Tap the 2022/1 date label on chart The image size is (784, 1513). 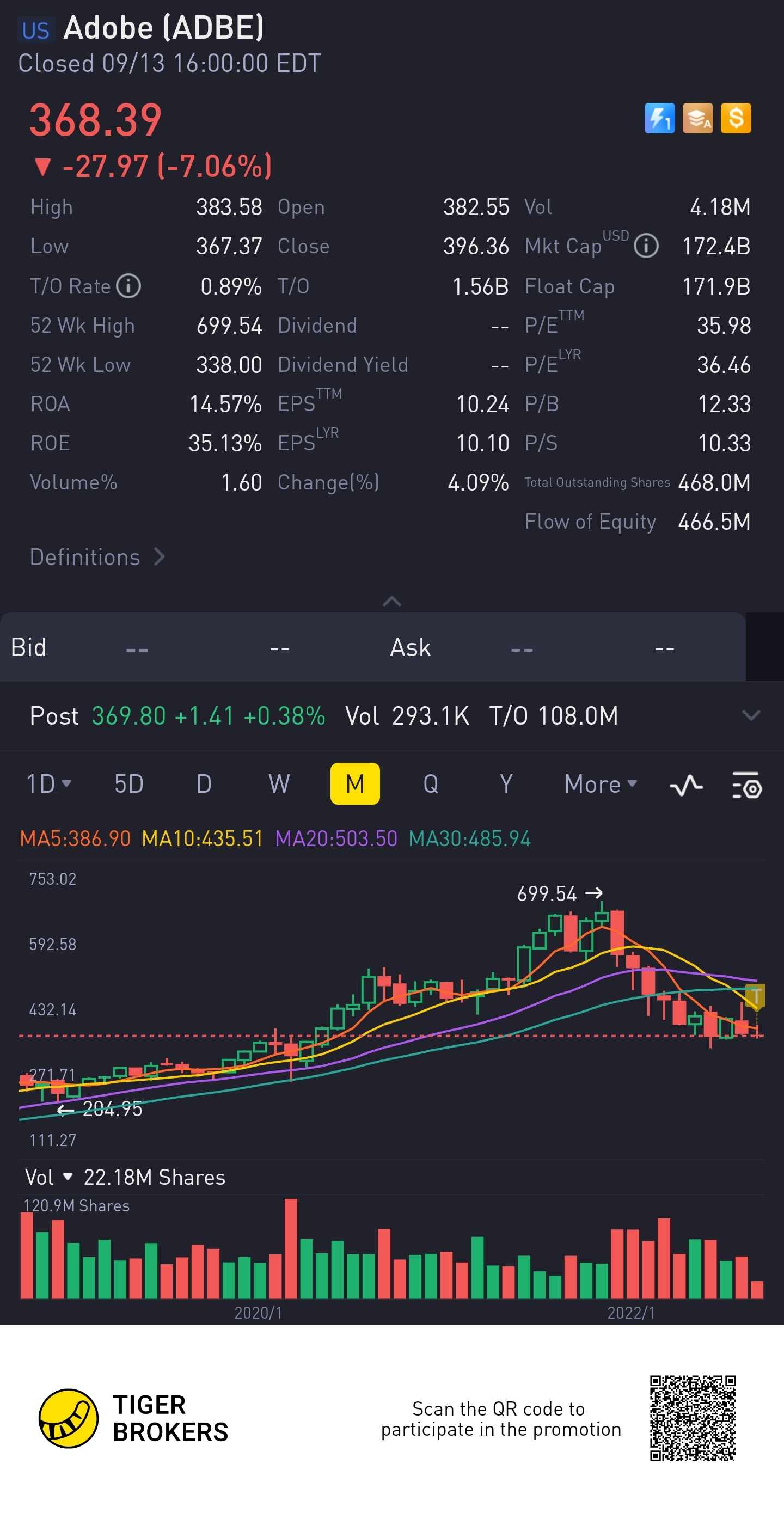click(x=632, y=1313)
